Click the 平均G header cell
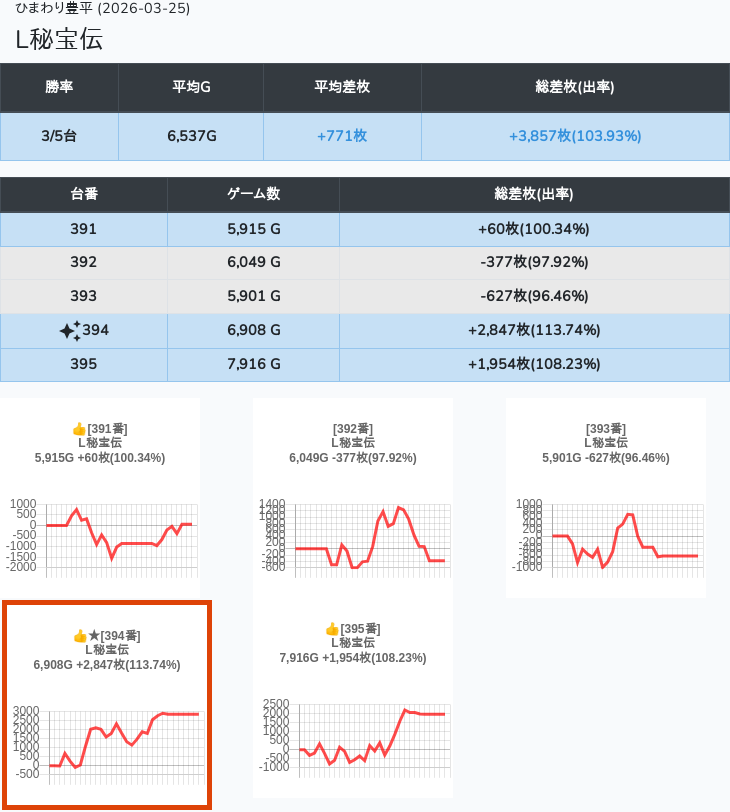Screen dimensions: 730x812 [191, 87]
